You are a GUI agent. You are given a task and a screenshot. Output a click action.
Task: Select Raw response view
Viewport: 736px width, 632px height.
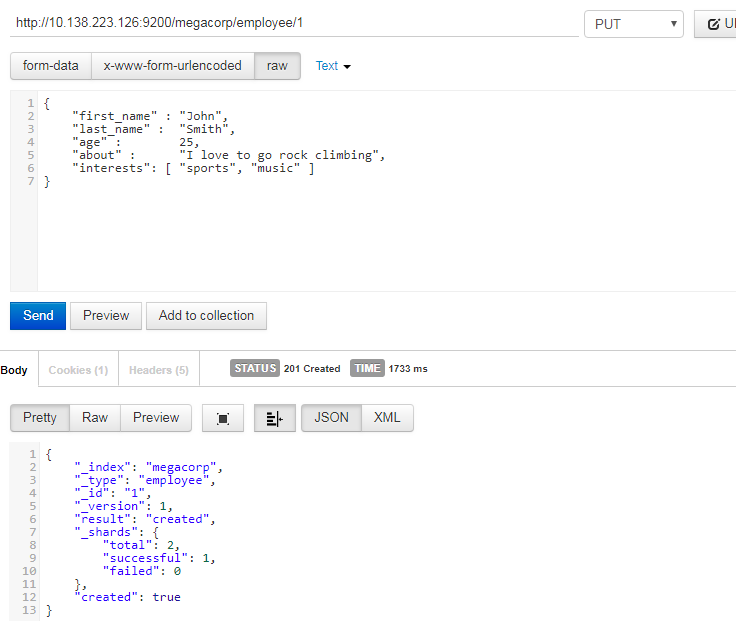tap(95, 417)
